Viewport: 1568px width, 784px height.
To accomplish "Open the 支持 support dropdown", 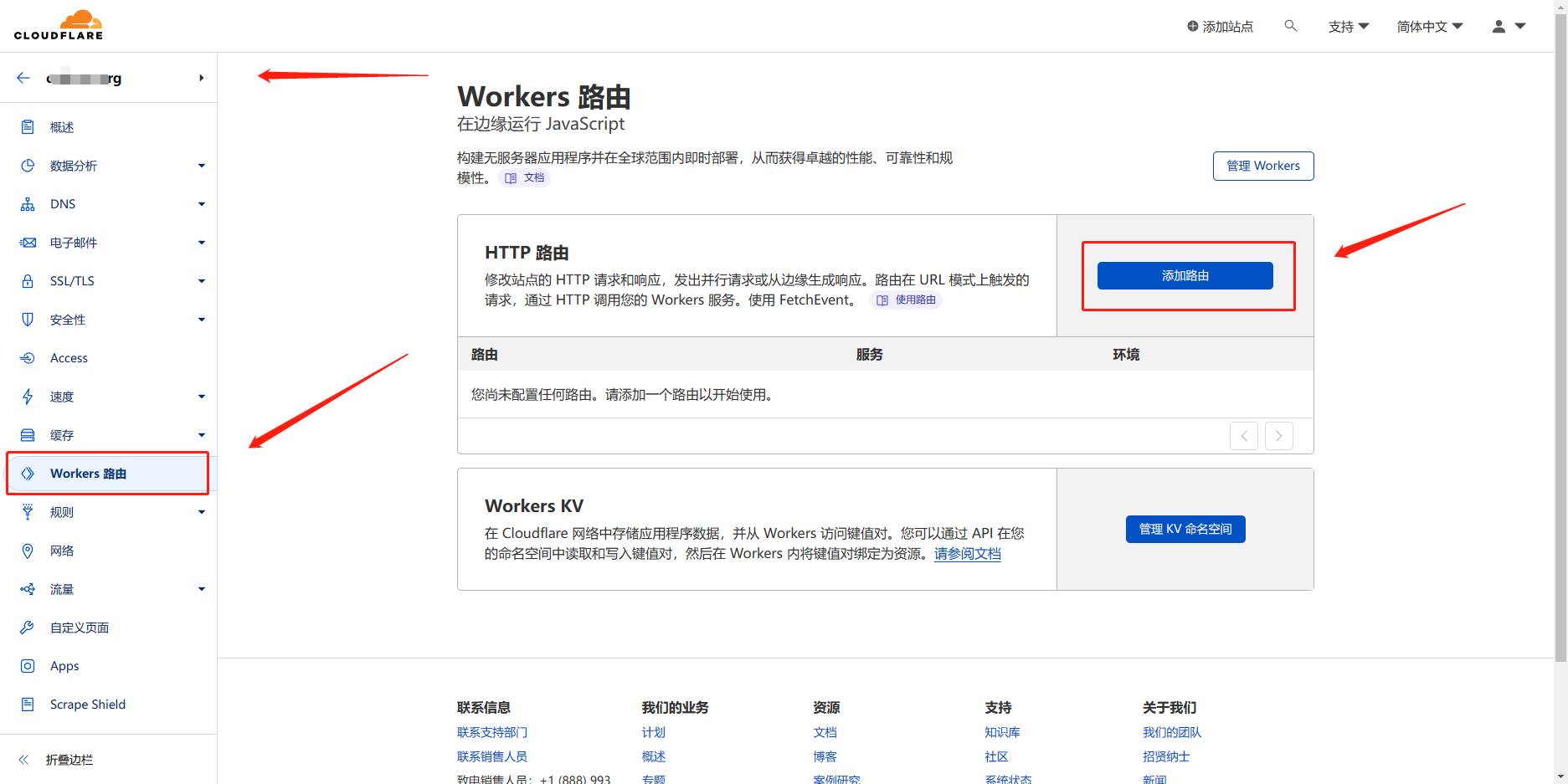I will coord(1348,27).
